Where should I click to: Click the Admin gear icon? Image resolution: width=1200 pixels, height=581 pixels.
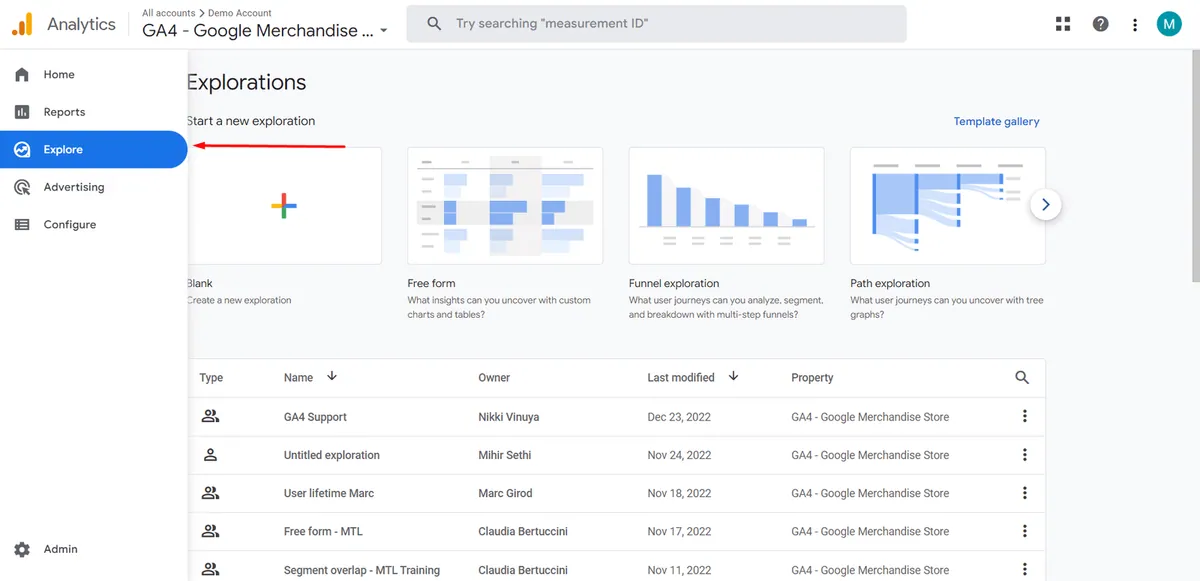[22, 549]
